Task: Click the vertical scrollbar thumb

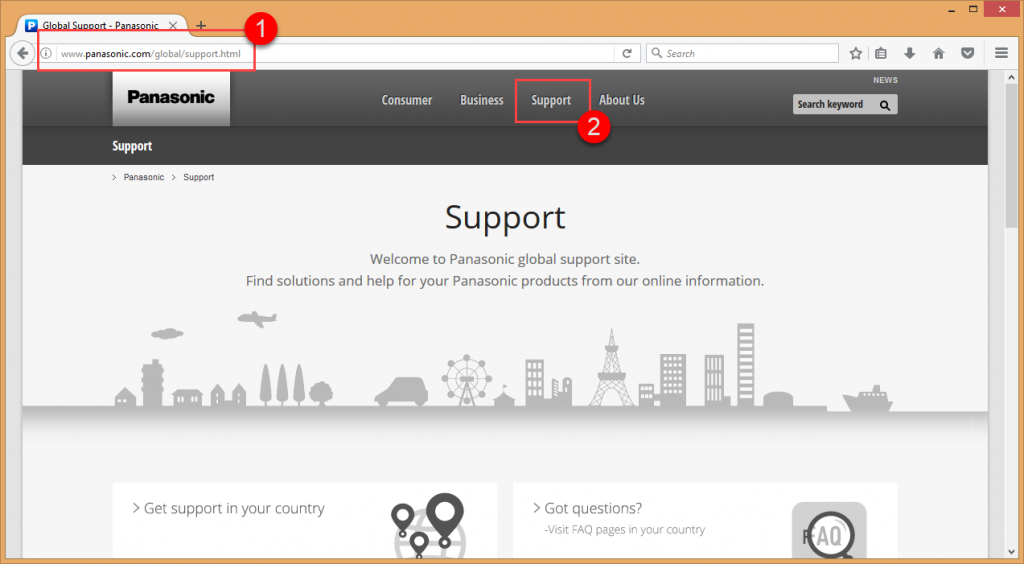Action: point(1012,155)
